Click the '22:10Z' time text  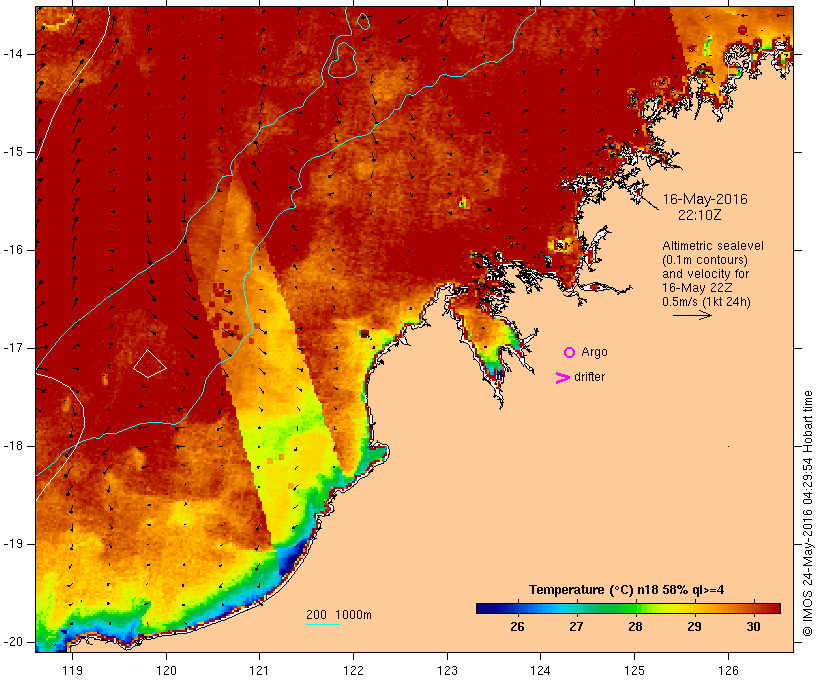tap(700, 215)
